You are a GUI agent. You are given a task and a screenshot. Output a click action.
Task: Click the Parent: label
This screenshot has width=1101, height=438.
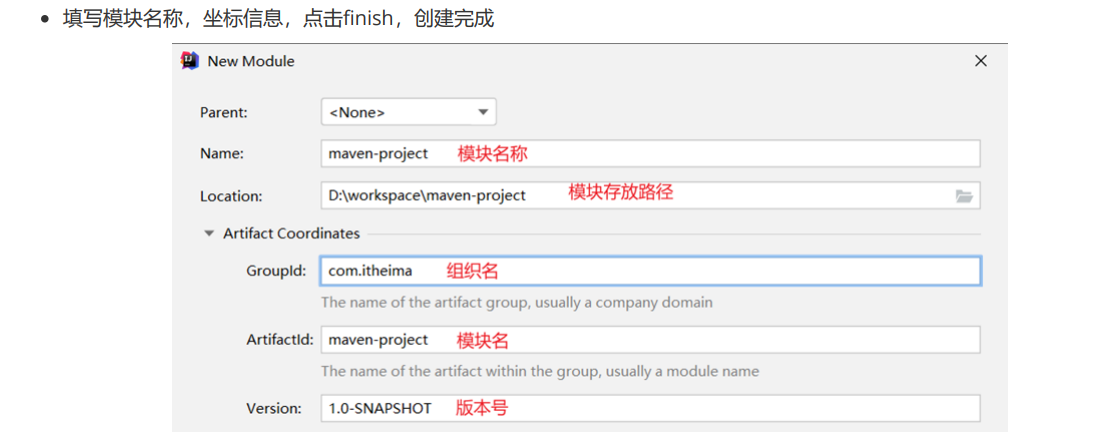[223, 112]
